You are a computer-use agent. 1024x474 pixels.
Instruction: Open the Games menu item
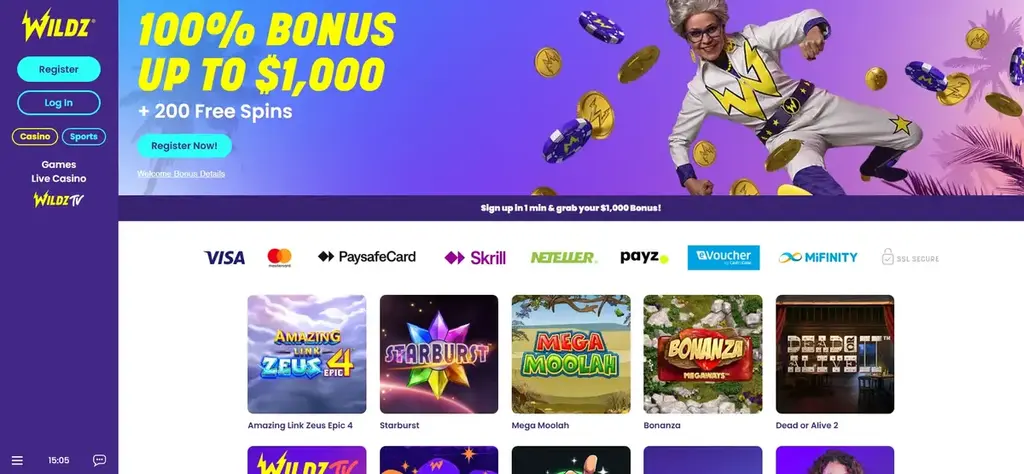click(59, 165)
